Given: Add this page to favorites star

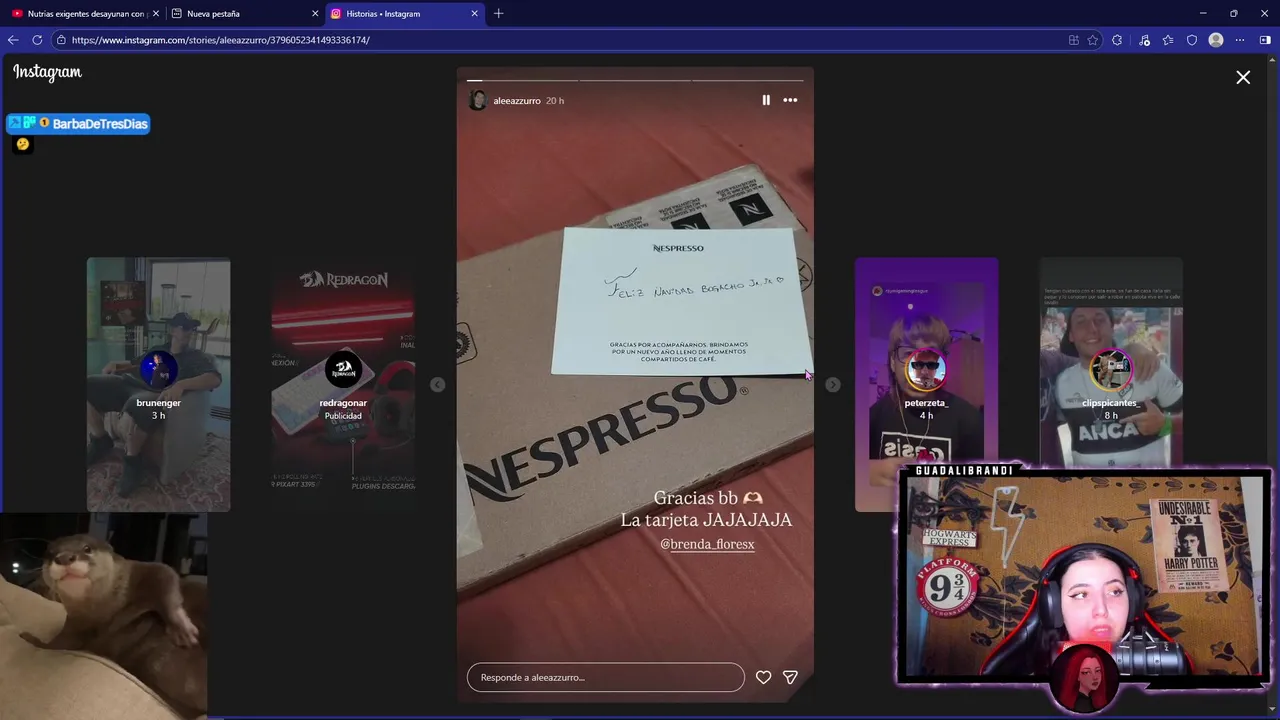Looking at the screenshot, I should (x=1093, y=40).
